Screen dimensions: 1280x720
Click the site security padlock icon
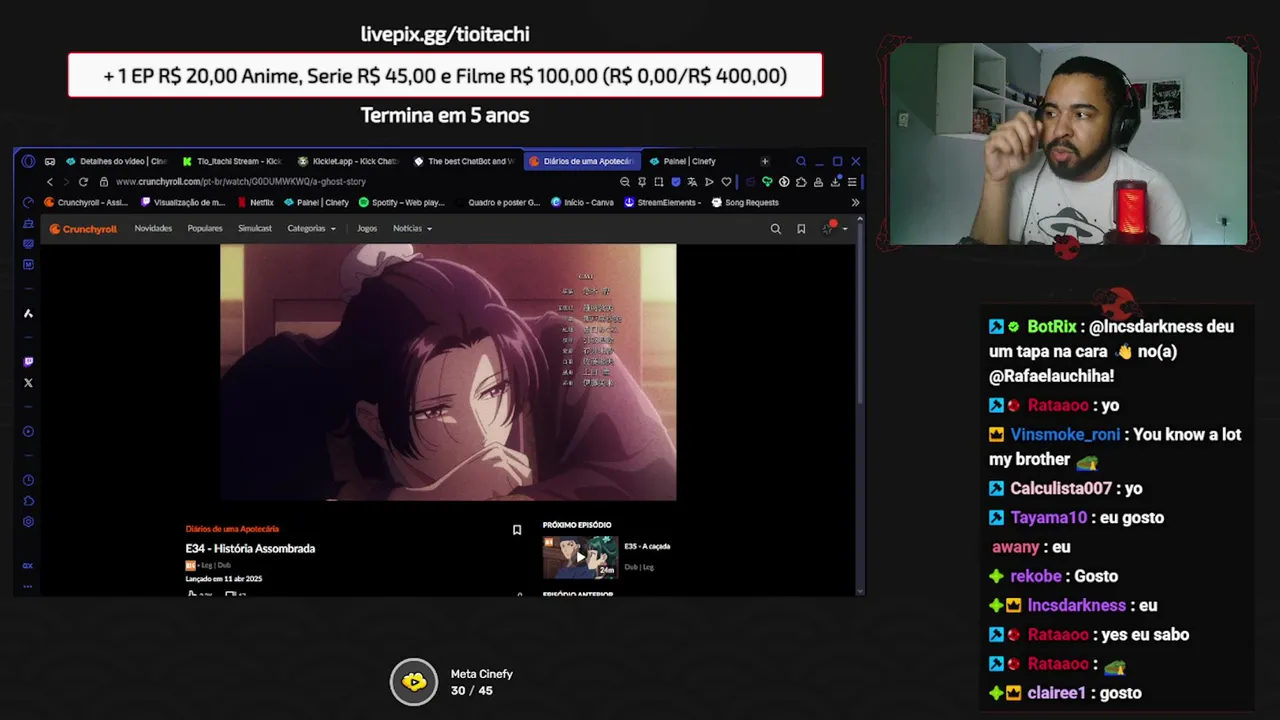point(104,182)
